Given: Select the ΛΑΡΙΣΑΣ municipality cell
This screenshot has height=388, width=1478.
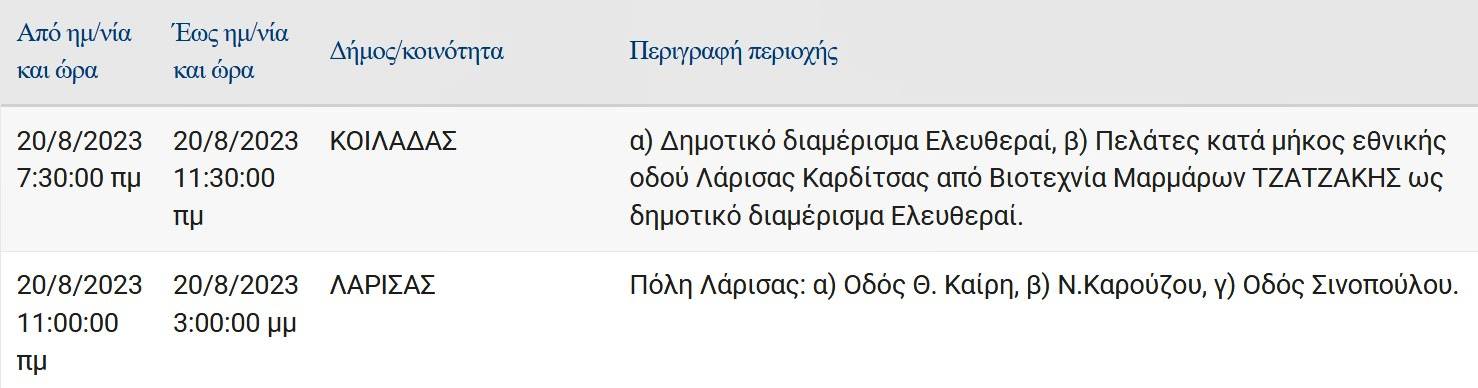Looking at the screenshot, I should coord(383,285).
